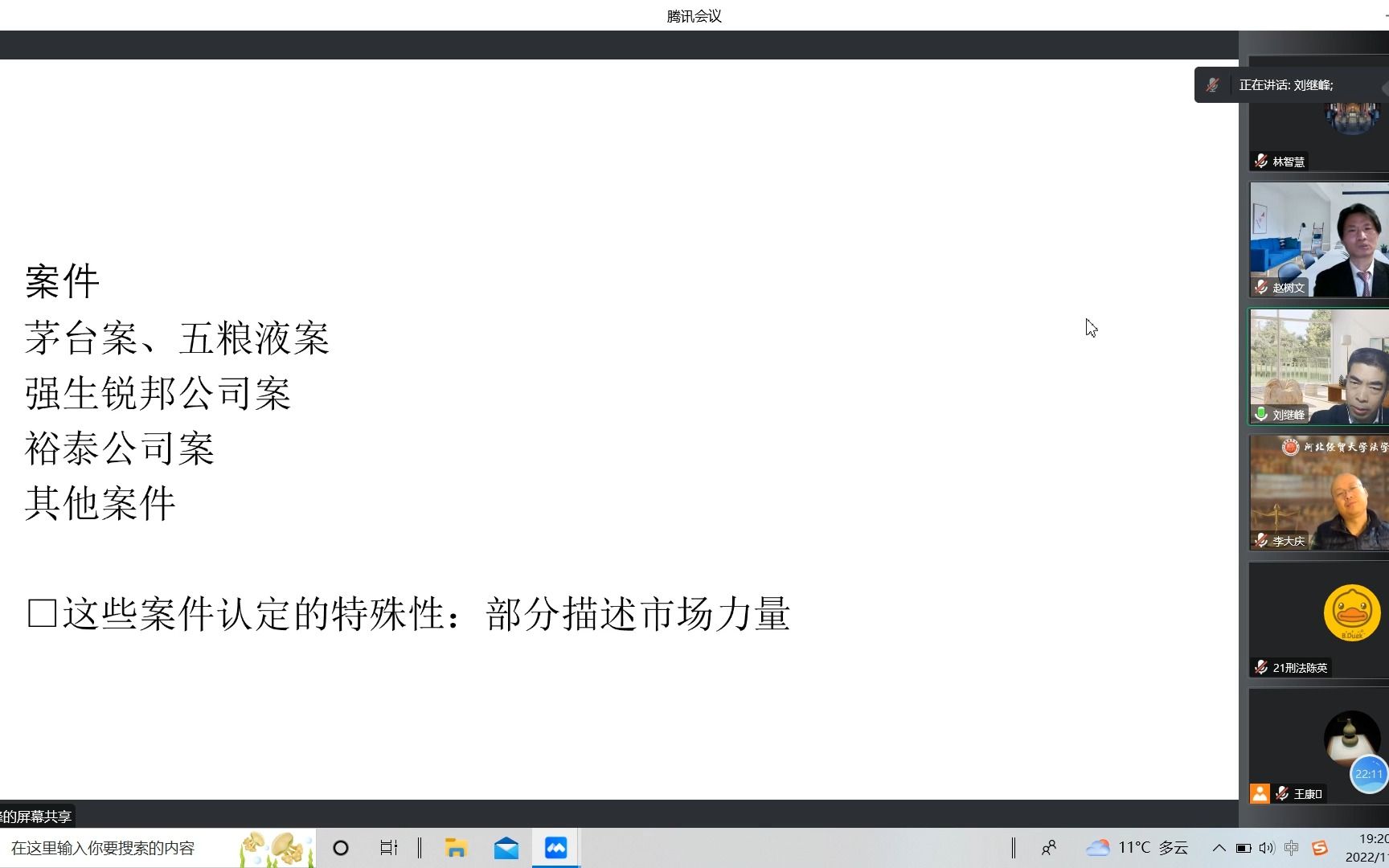
Task: Open the weather widget showing 11°C 多云
Action: pyautogui.click(x=1137, y=848)
